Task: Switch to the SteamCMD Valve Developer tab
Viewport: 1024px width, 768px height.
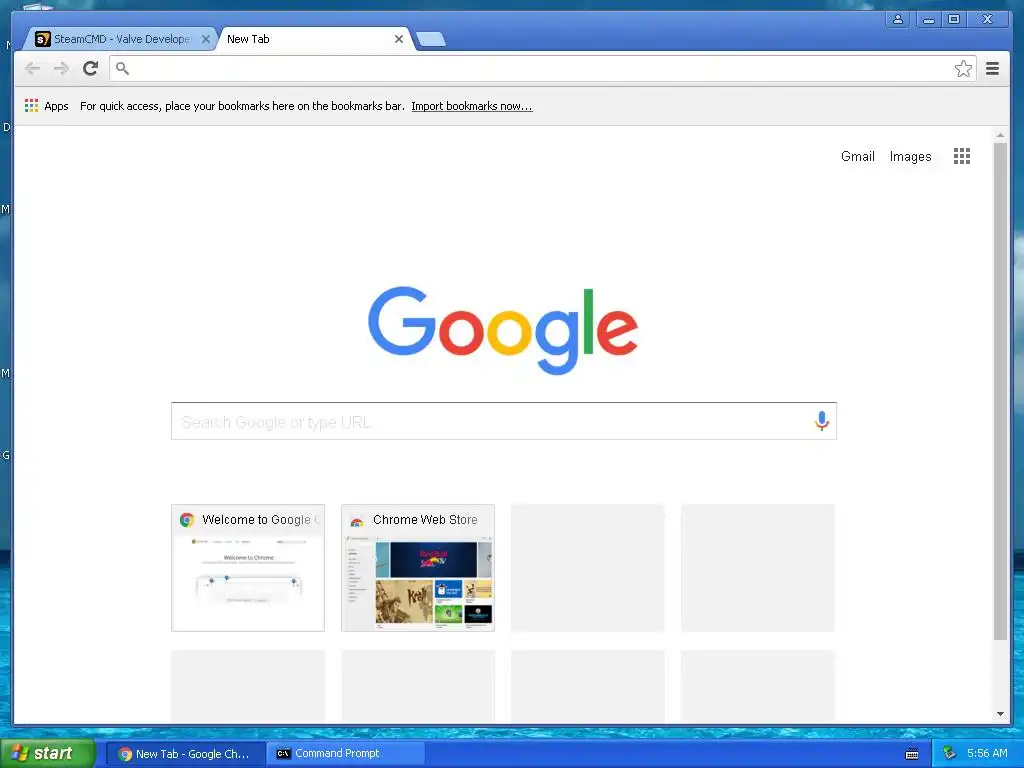Action: (121, 39)
